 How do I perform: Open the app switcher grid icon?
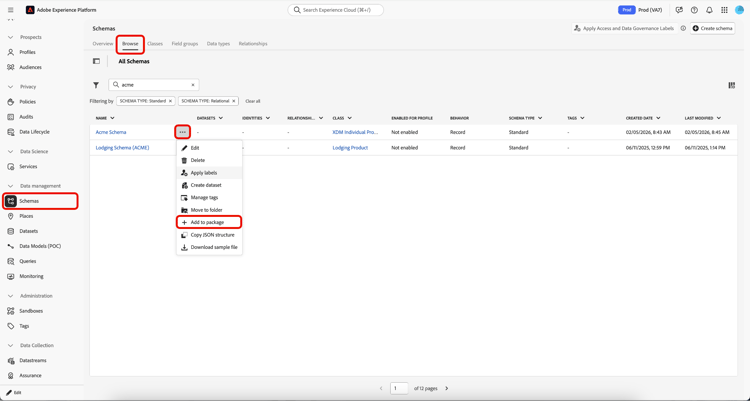724,10
